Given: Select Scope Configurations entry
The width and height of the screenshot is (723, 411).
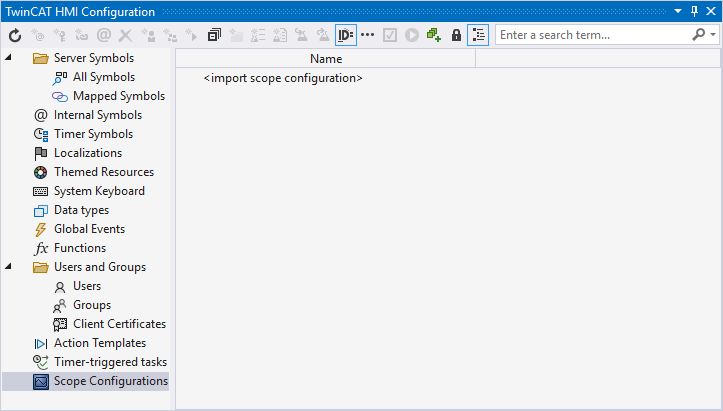Looking at the screenshot, I should (x=86, y=381).
